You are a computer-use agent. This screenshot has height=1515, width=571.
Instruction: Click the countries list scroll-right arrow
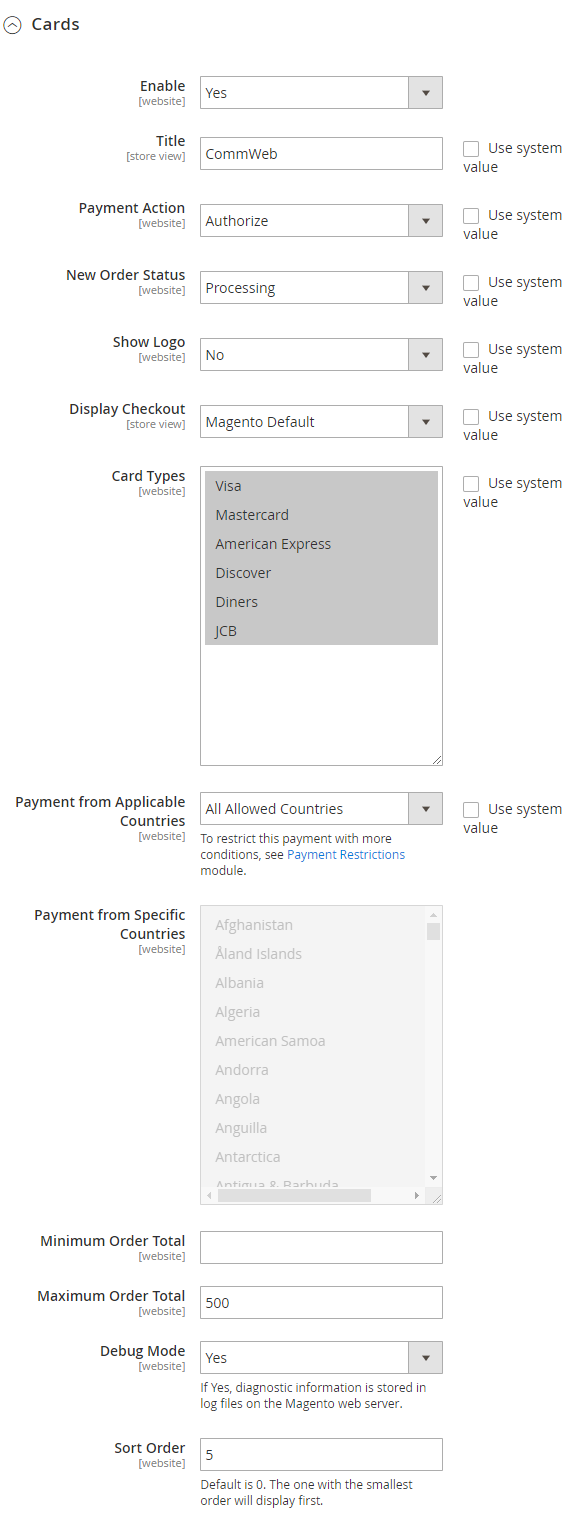[x=417, y=1195]
